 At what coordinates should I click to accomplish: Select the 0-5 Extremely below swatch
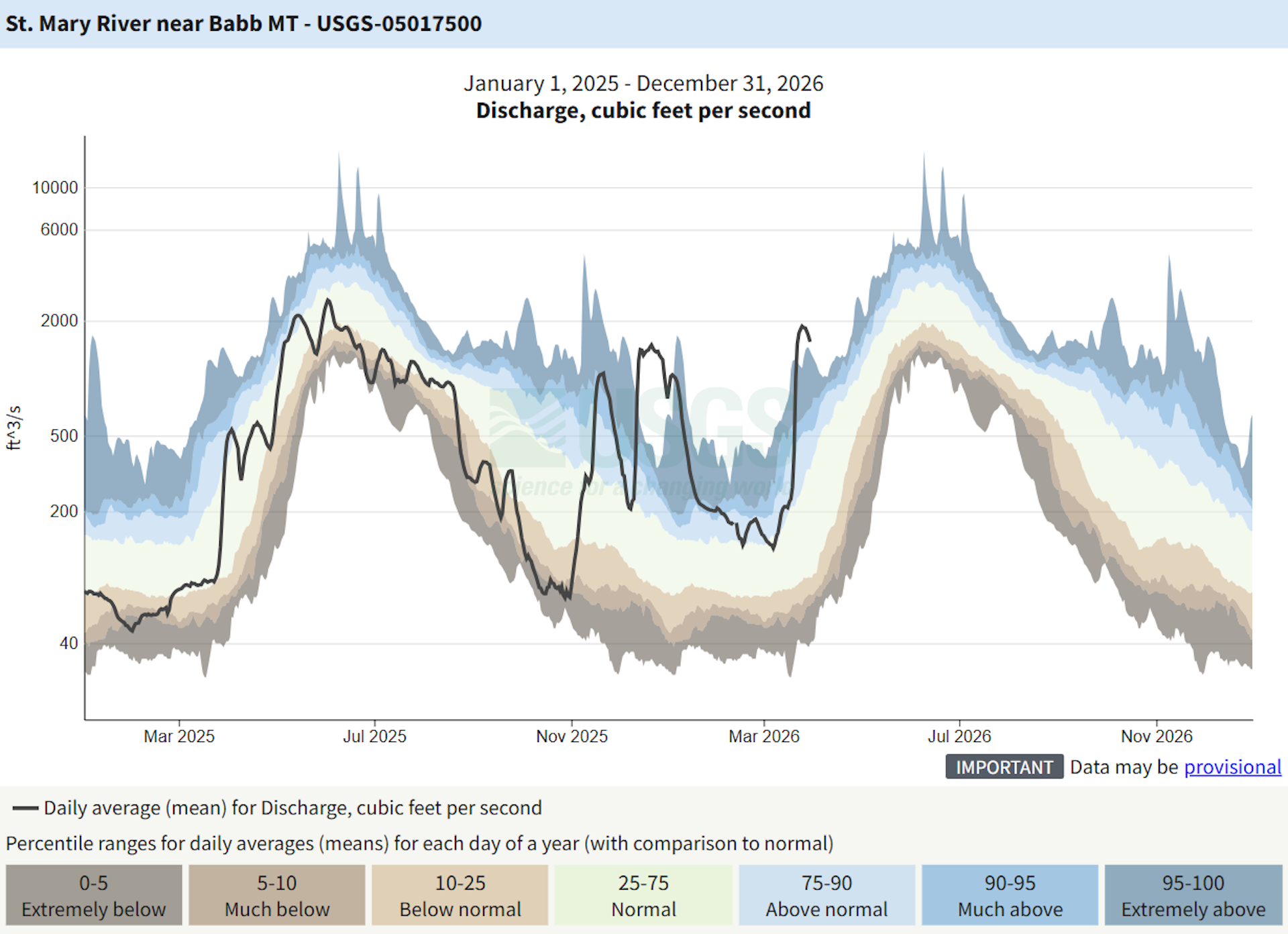[94, 895]
